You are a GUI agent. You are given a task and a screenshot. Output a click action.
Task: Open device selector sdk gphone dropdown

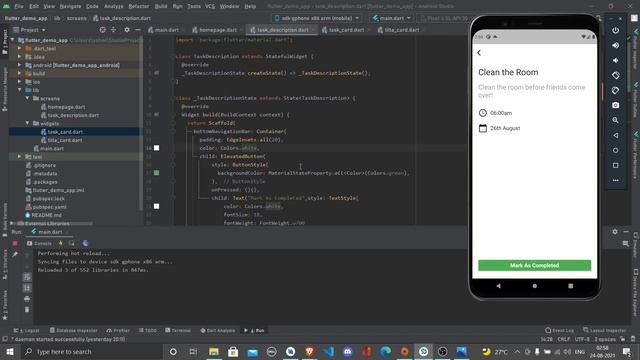pyautogui.click(x=317, y=18)
